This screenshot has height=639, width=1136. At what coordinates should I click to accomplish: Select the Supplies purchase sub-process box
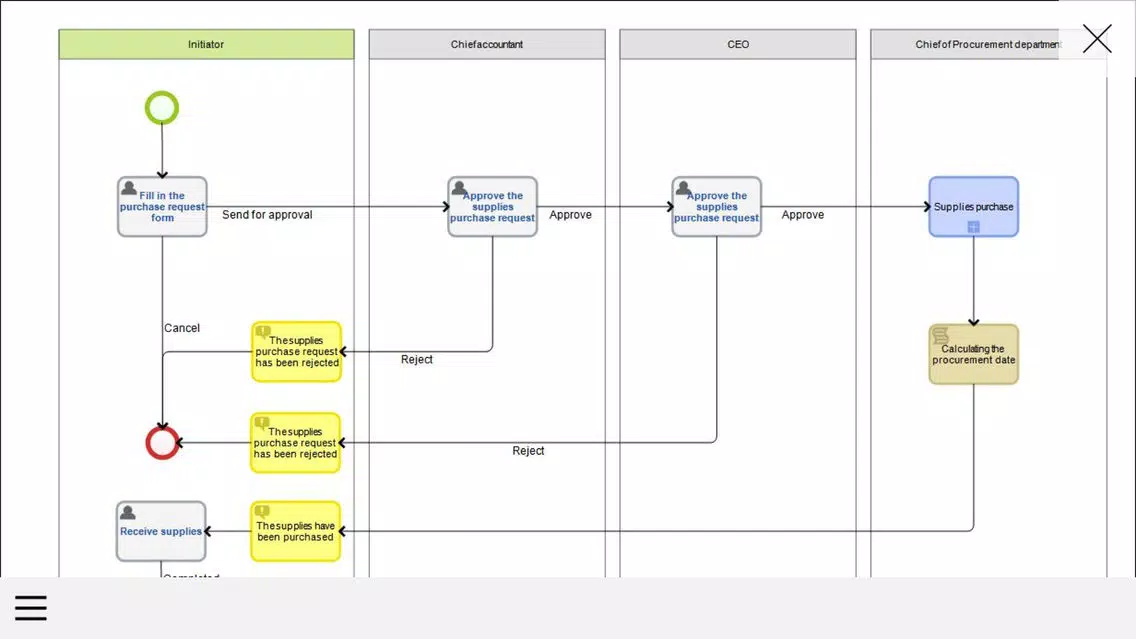[x=974, y=206]
